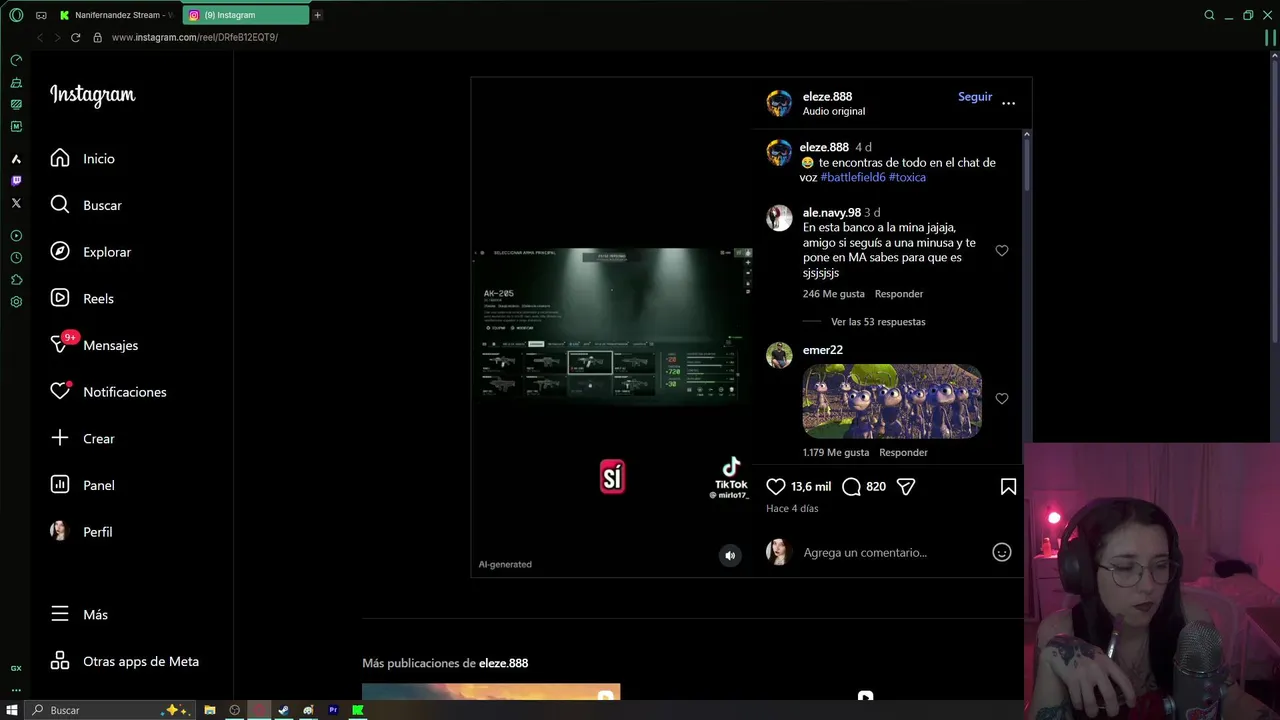Open the History clock sidebar icon
This screenshot has height=720, width=1280.
(x=16, y=258)
